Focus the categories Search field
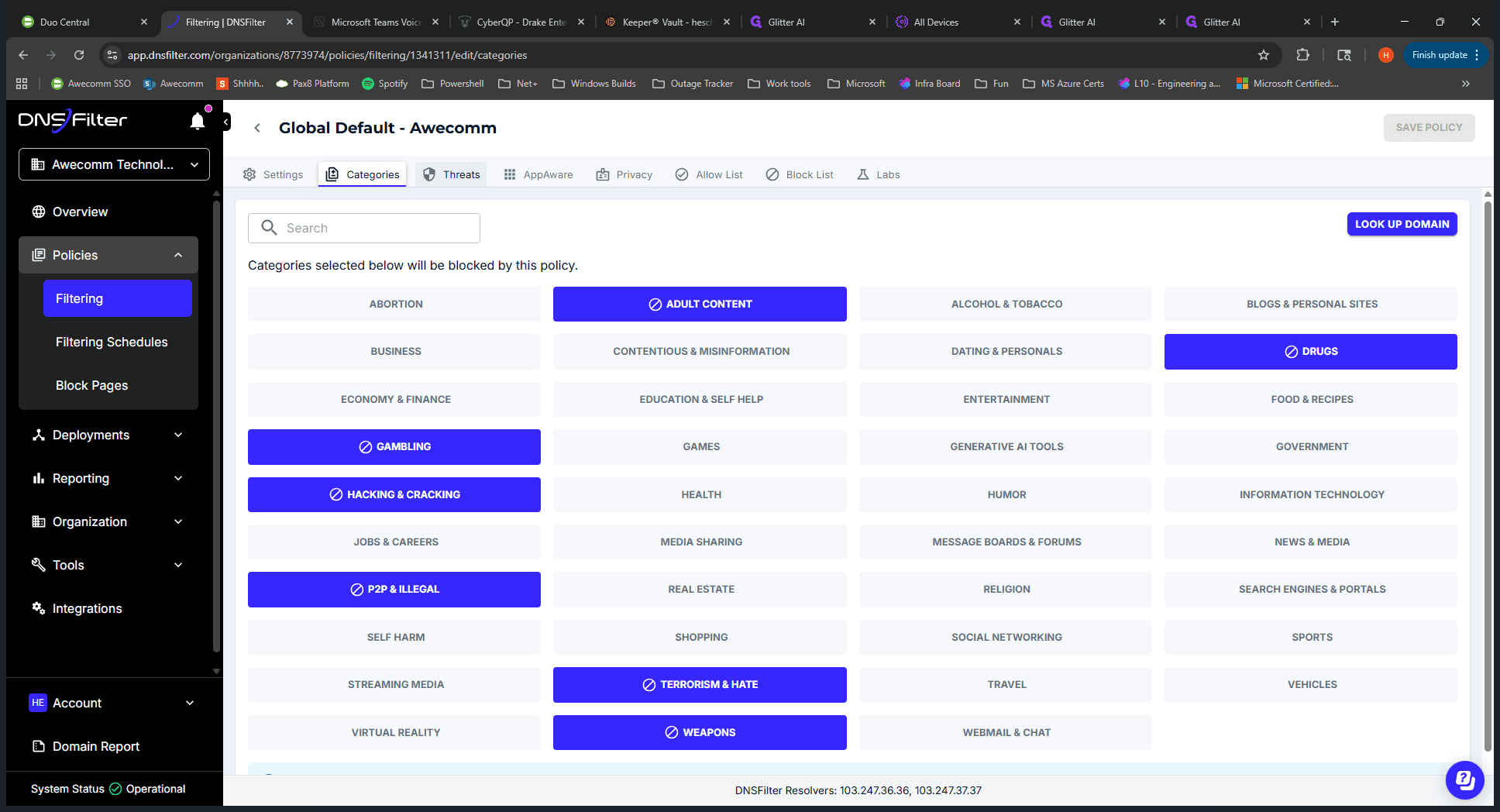Viewport: 1500px width, 812px height. (x=364, y=228)
